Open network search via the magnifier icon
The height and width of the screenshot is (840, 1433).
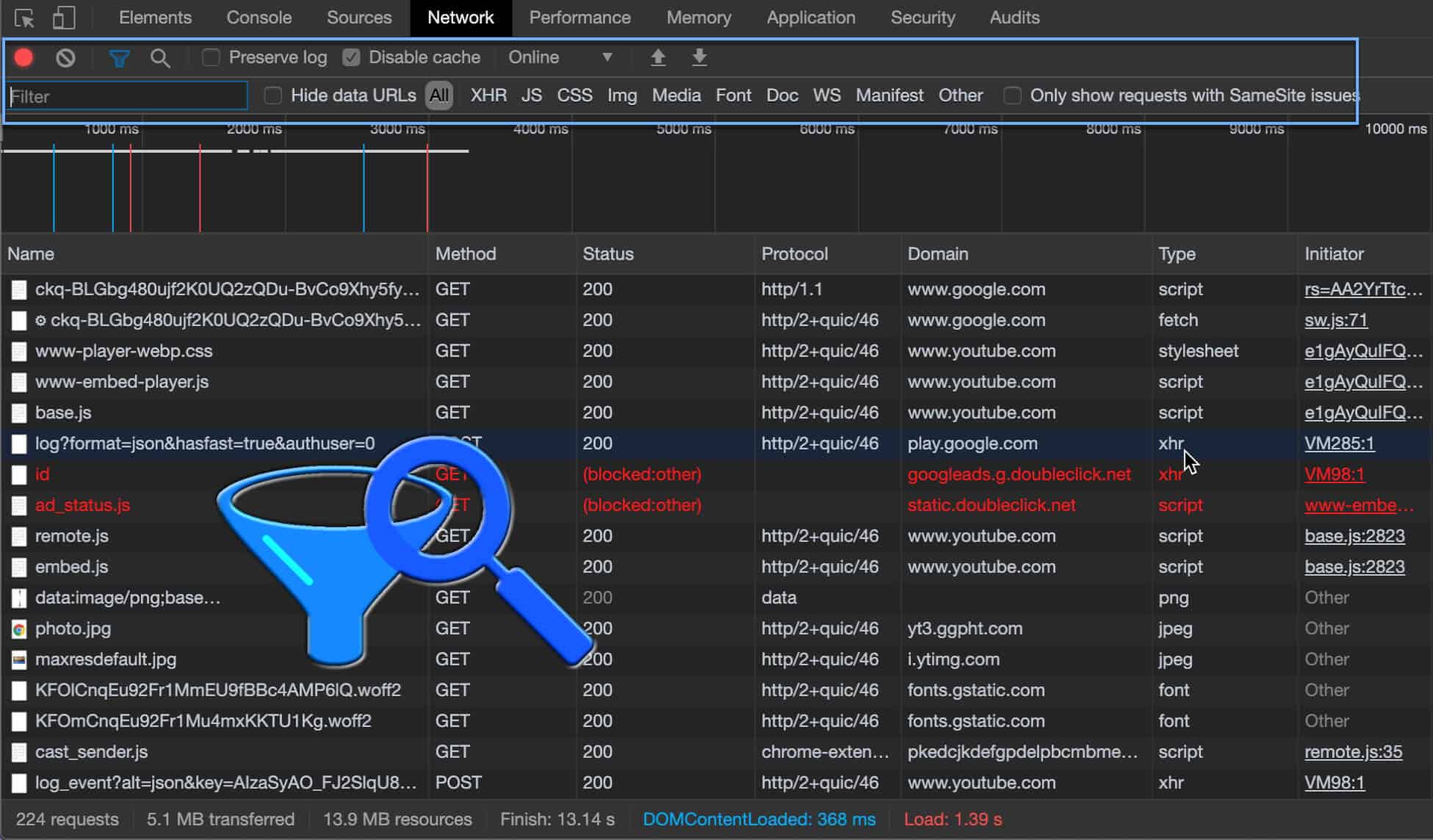161,57
